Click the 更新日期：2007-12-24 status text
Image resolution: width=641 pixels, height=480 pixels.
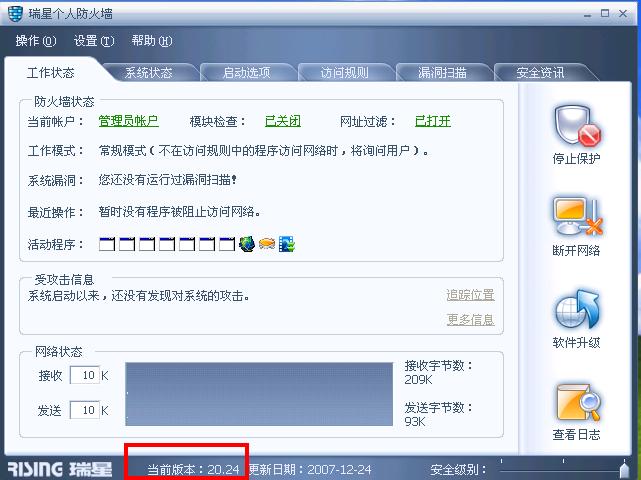coord(311,469)
